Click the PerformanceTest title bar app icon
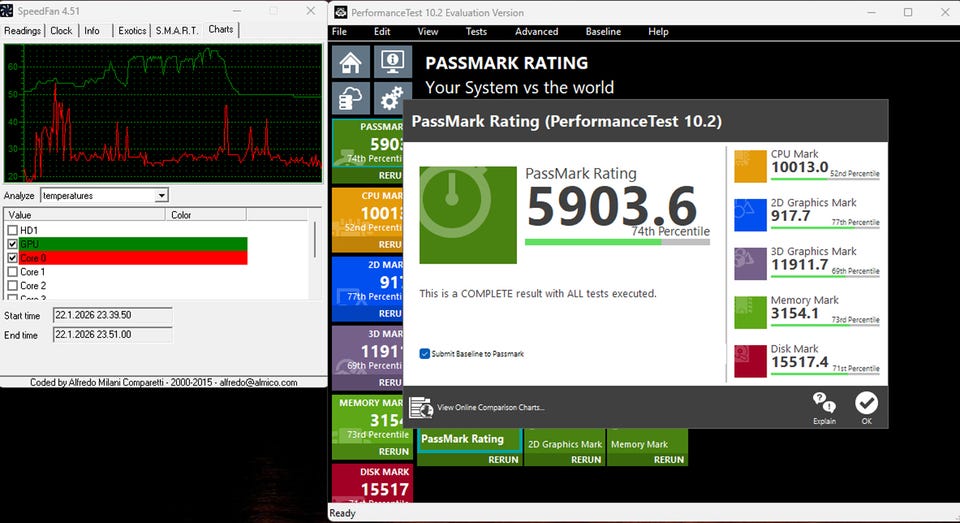 point(340,12)
